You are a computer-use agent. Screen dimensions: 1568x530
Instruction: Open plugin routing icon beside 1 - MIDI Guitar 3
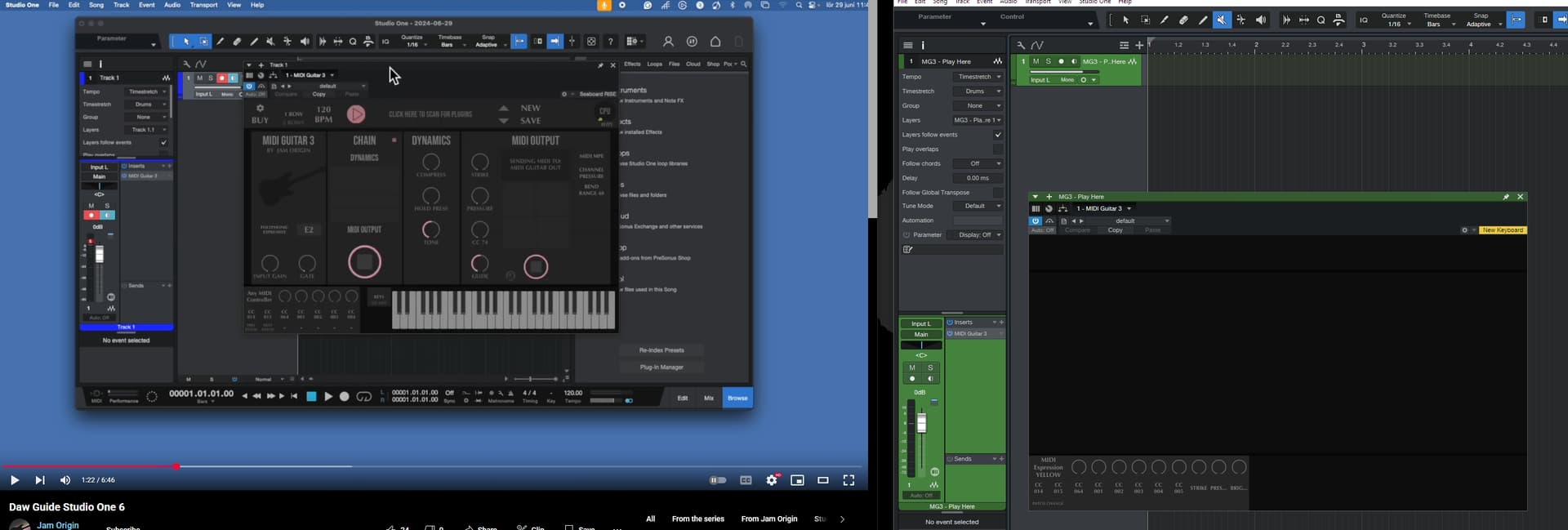[x=1062, y=209]
